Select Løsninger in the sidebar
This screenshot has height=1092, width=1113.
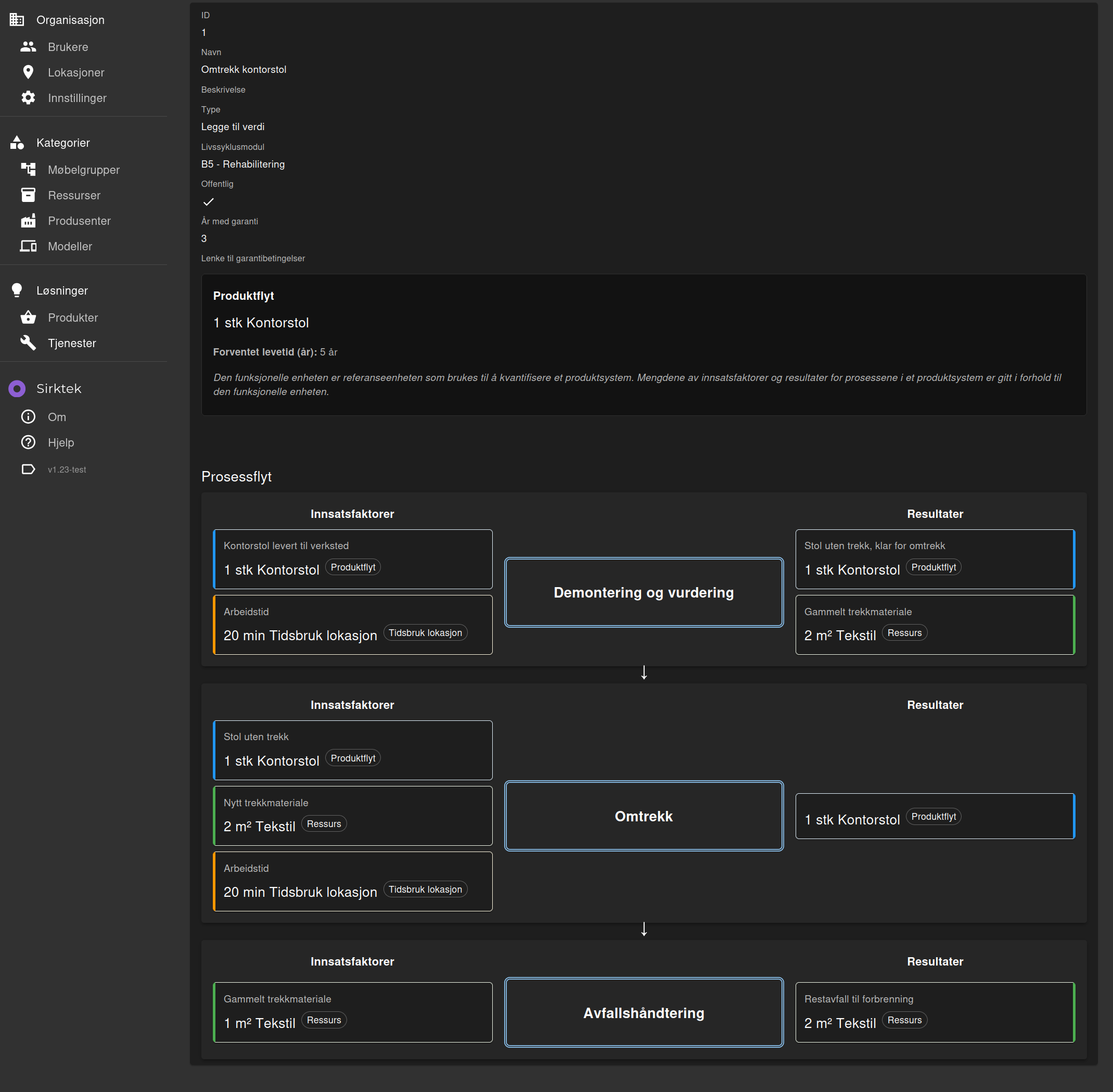tap(62, 291)
